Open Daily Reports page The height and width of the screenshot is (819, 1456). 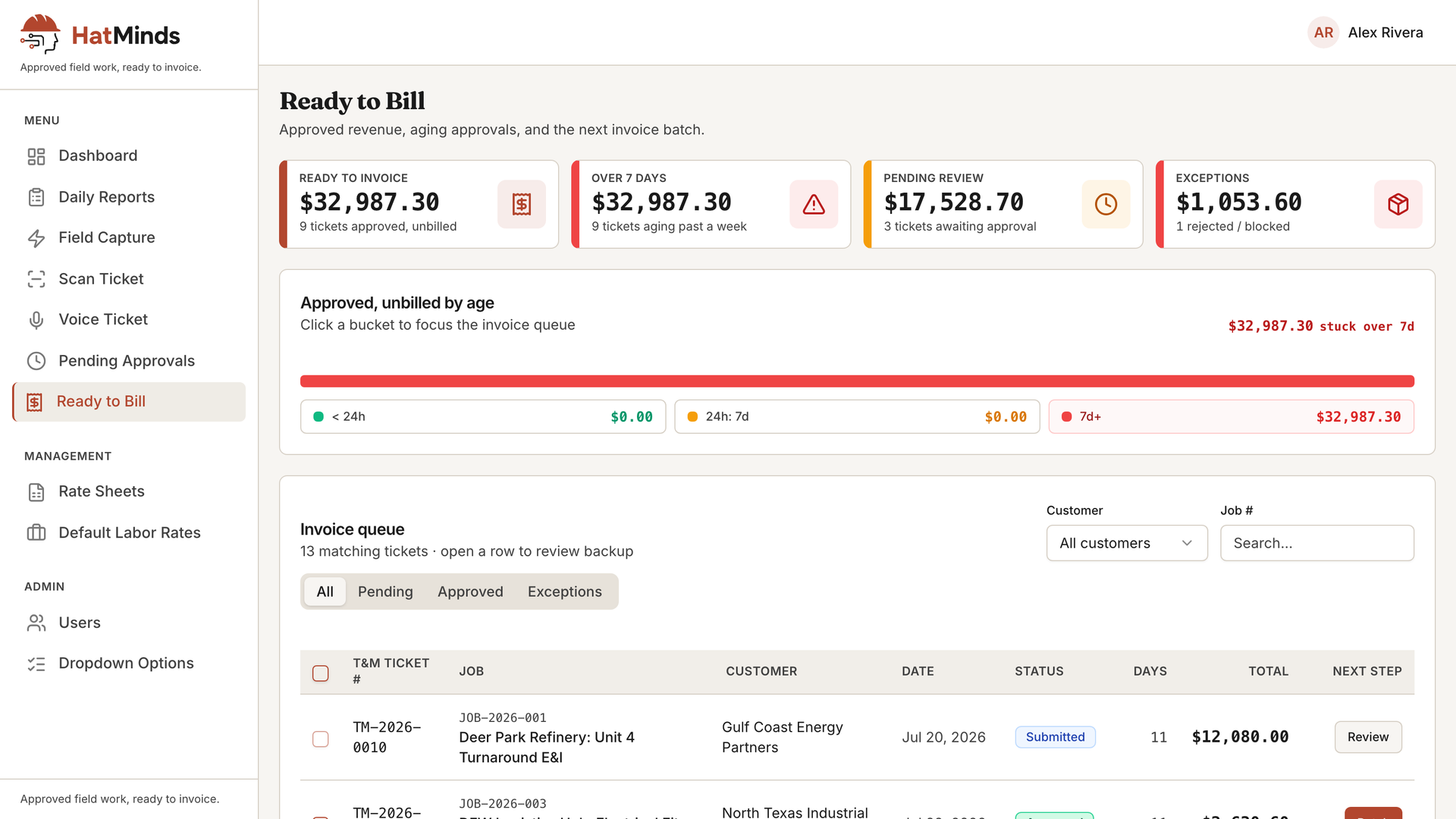click(129, 197)
